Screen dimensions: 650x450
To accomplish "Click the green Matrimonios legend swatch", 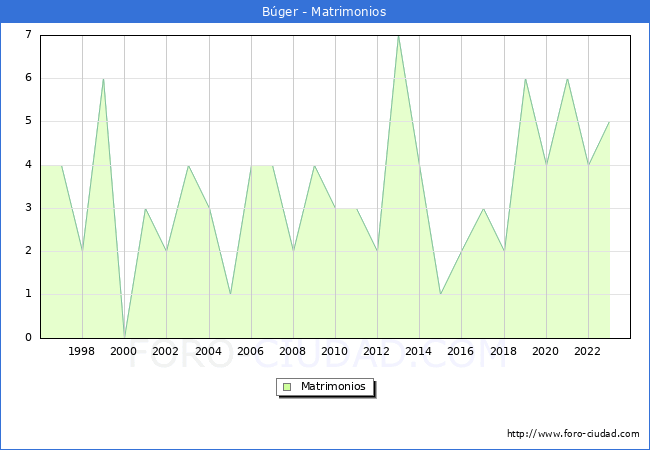I will pos(287,387).
